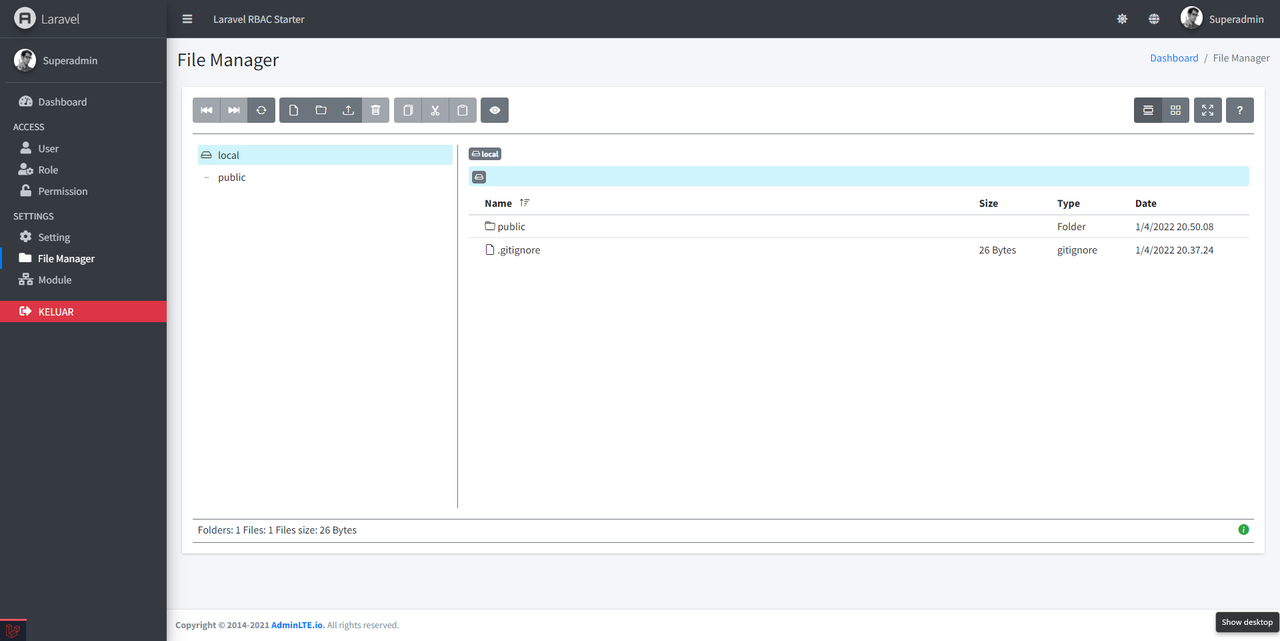Click the Show desktop button
Screen dimensions: 1280x641
[x=1247, y=622]
